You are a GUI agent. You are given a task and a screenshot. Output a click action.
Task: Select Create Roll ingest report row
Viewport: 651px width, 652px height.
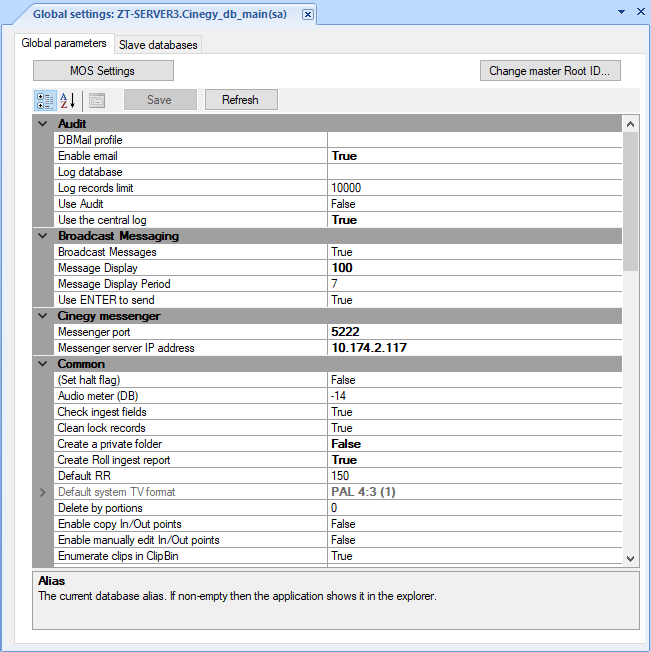click(338, 460)
